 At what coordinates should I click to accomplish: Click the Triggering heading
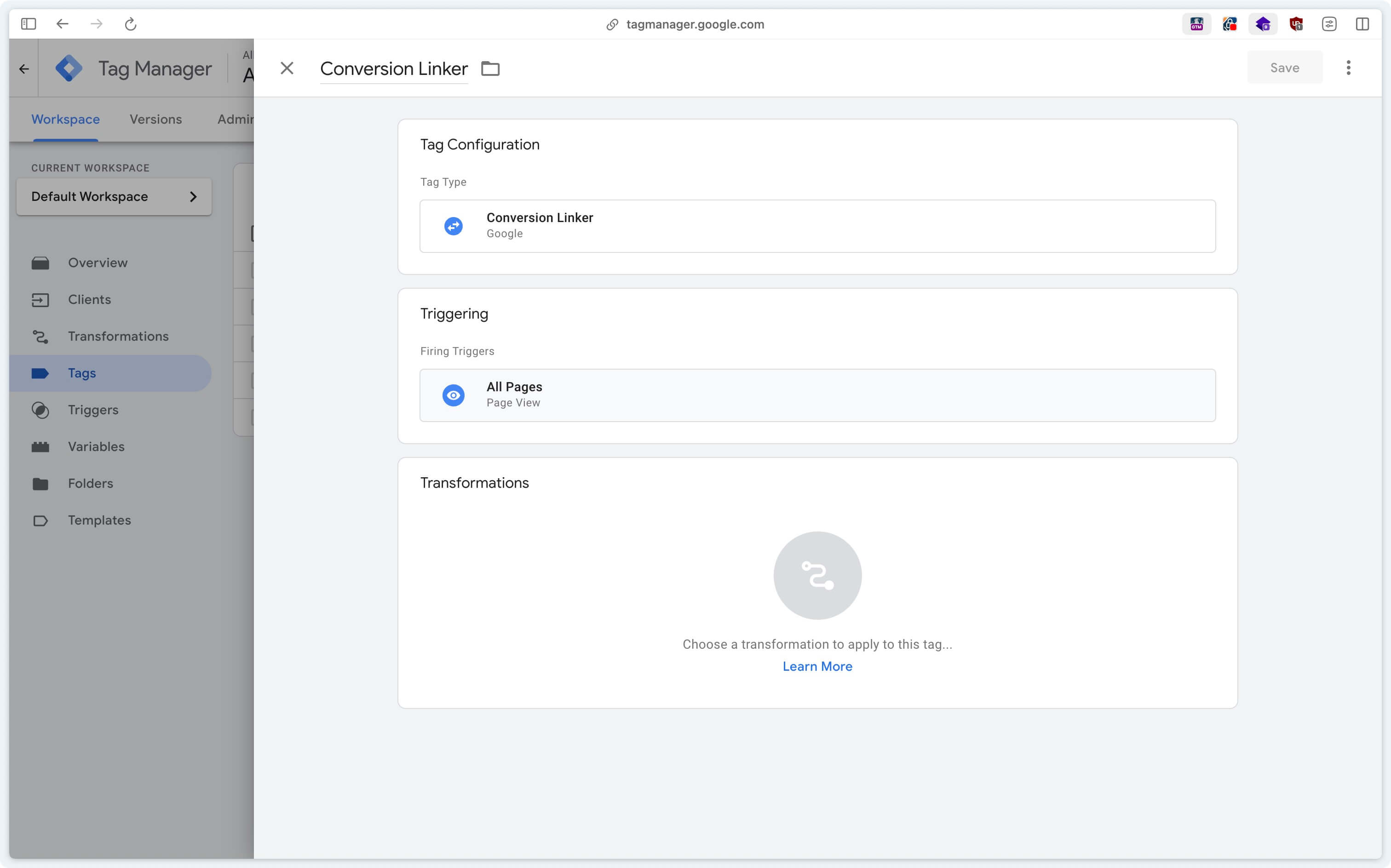[454, 314]
